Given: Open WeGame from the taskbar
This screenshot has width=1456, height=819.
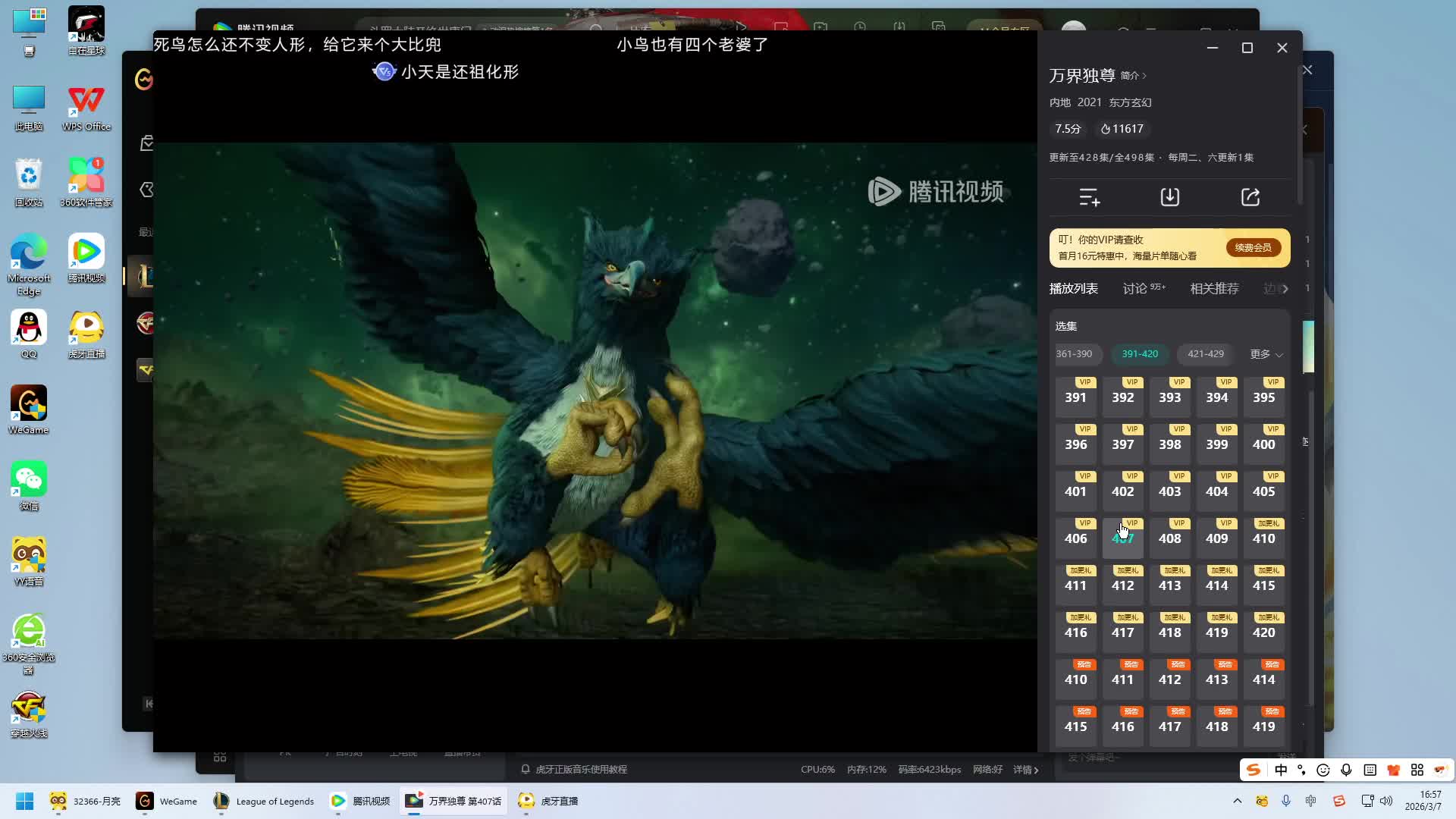Looking at the screenshot, I should click(167, 801).
